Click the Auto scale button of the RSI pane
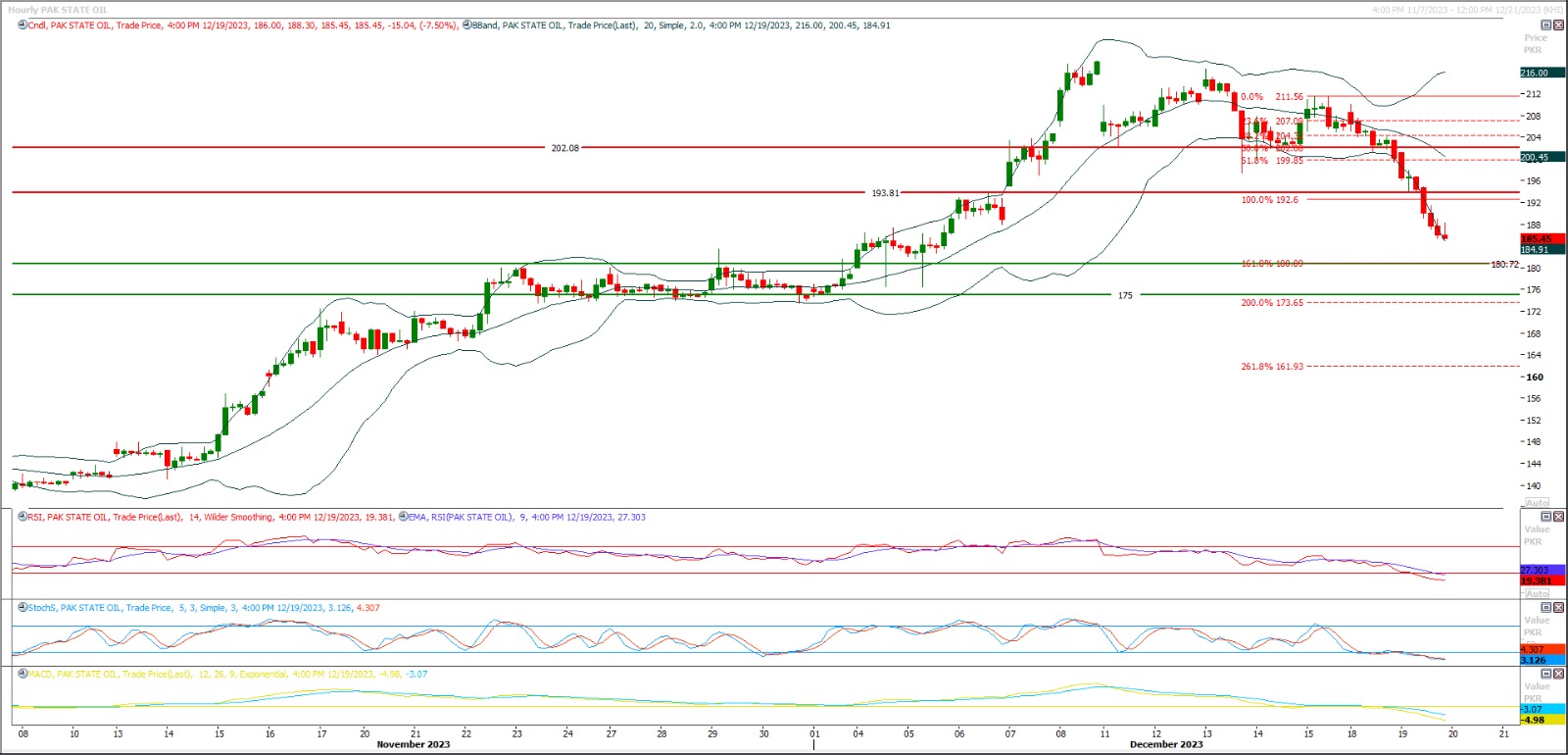Image resolution: width=1568 pixels, height=755 pixels. pos(1537,594)
